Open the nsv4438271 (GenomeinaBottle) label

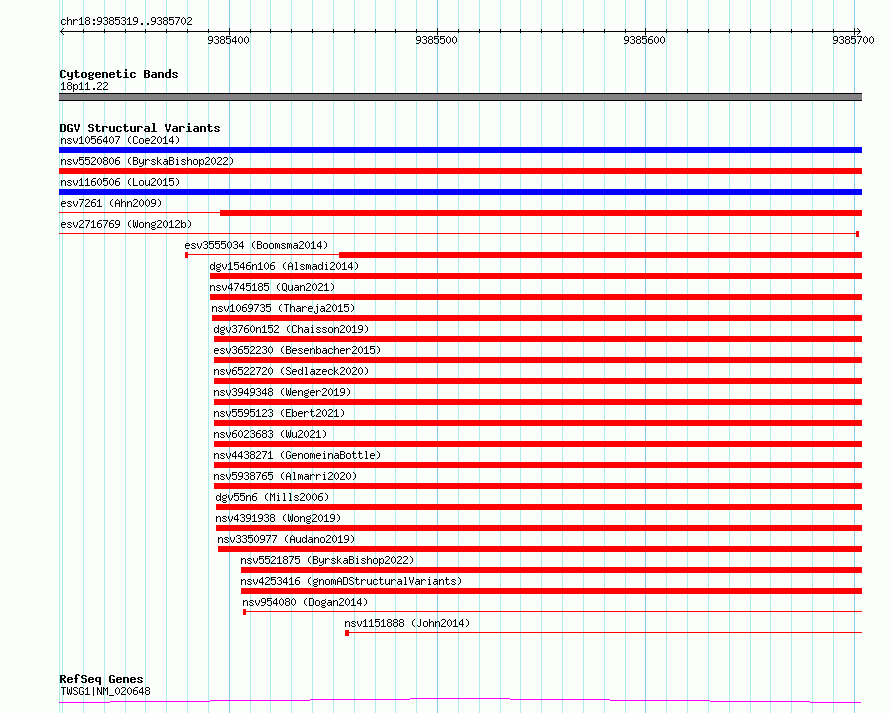click(297, 455)
